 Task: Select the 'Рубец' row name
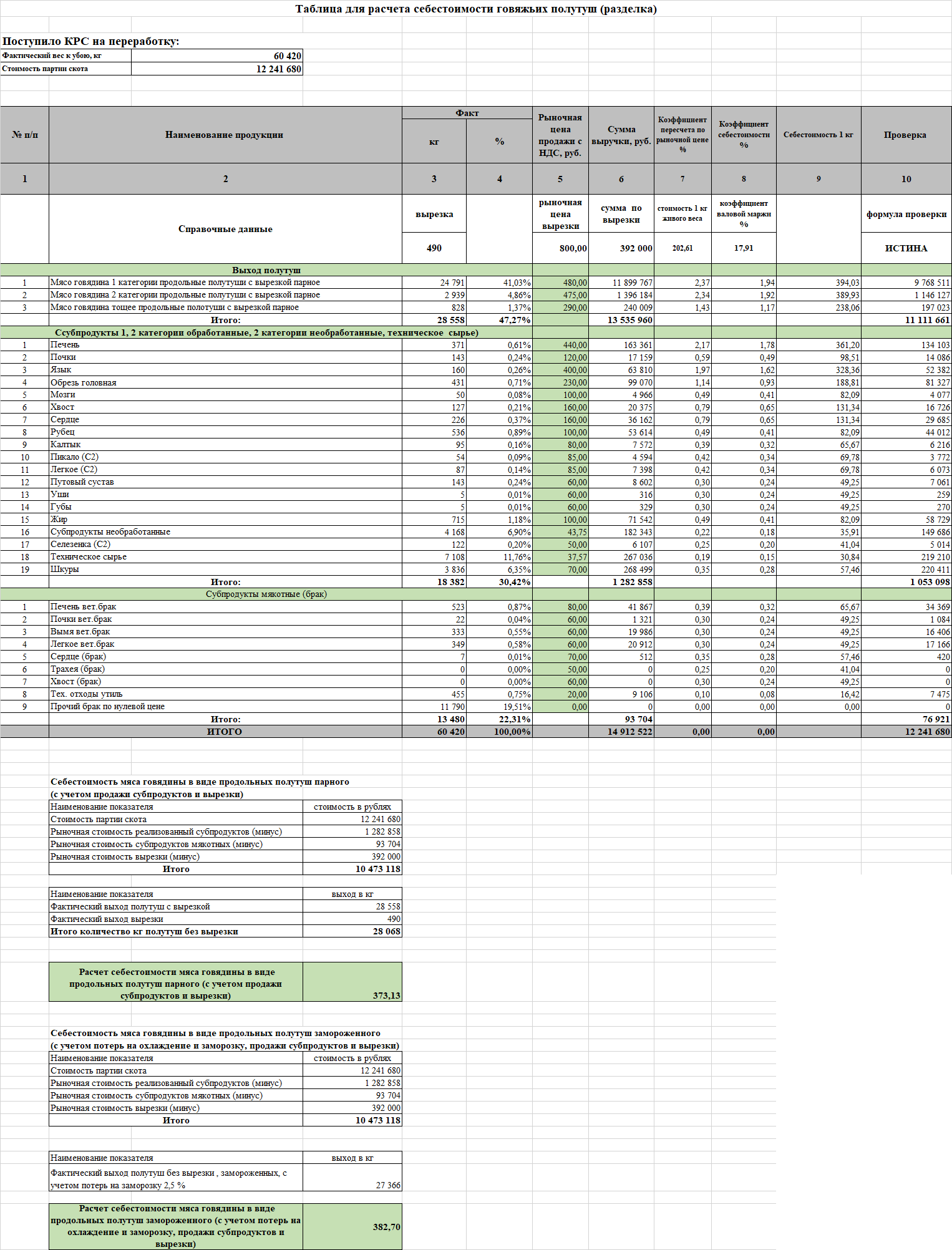(225, 432)
